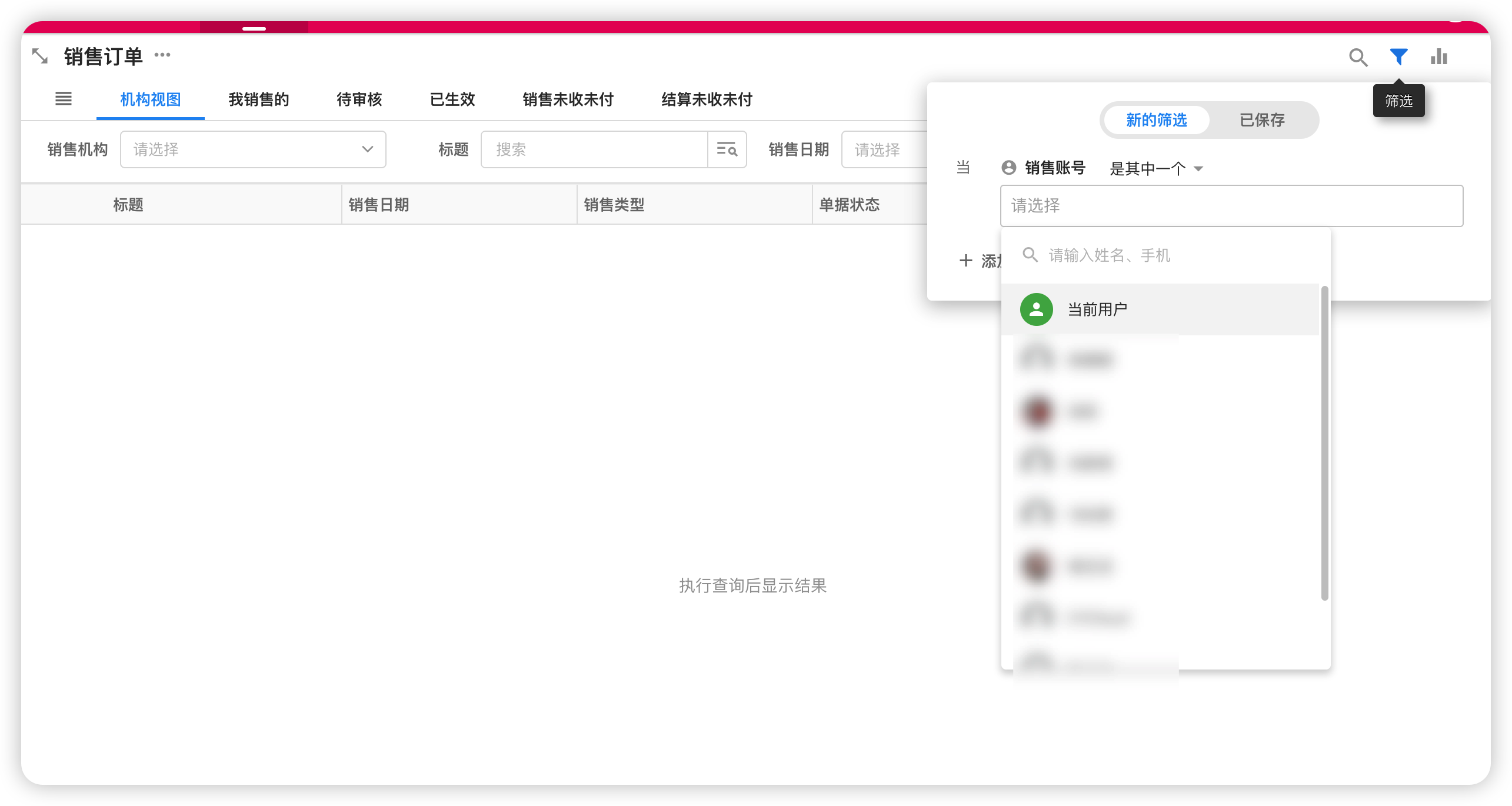The height and width of the screenshot is (806, 1512).
Task: Click the expand arrows icon beside 销售订单
Action: tap(40, 56)
